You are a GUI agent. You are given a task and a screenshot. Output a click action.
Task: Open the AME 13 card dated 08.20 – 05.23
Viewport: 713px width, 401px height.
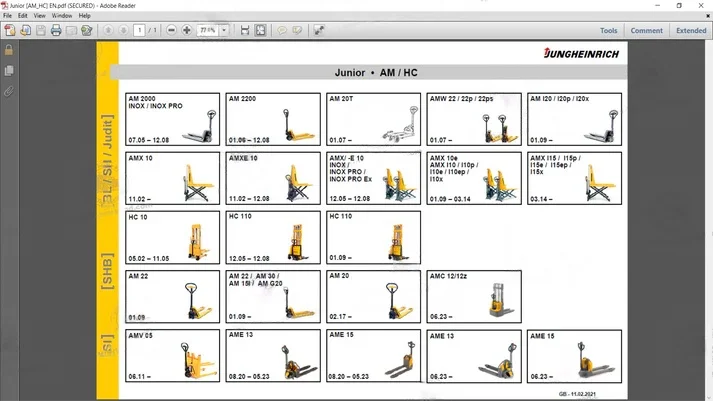273,356
